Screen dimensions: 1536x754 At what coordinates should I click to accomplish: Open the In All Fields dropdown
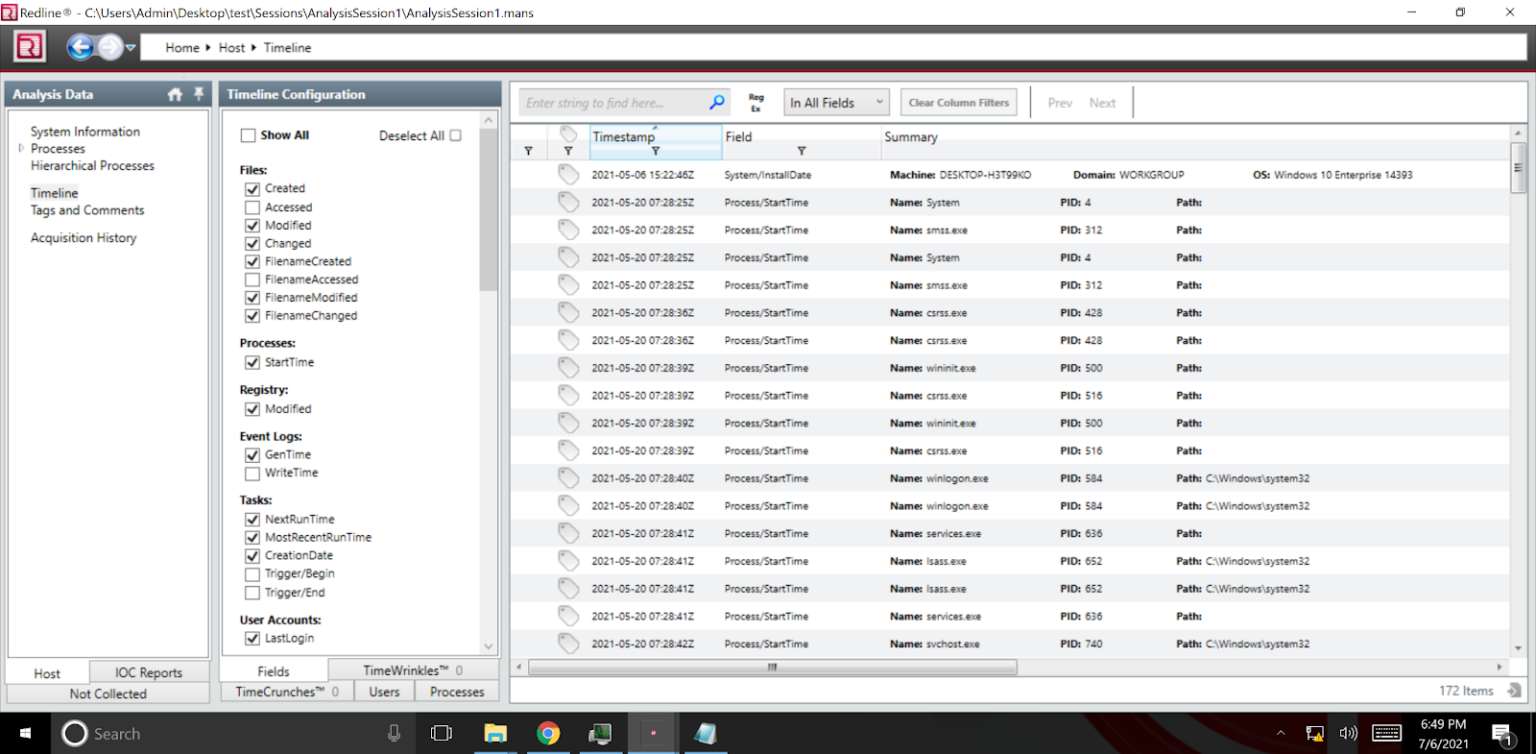[836, 101]
